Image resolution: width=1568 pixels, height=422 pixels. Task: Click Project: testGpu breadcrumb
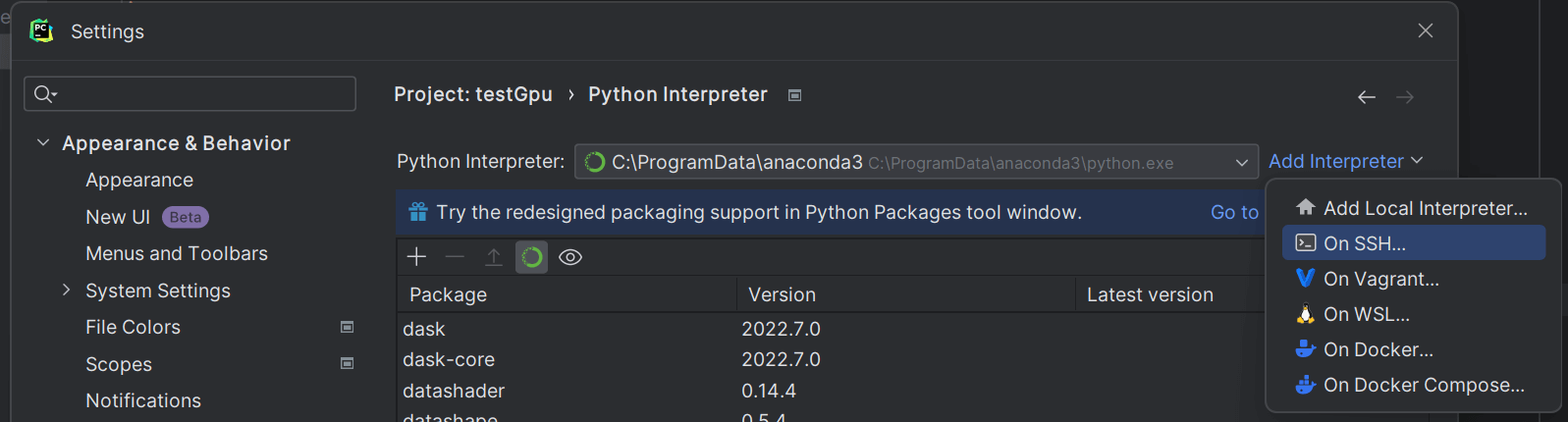pyautogui.click(x=473, y=94)
